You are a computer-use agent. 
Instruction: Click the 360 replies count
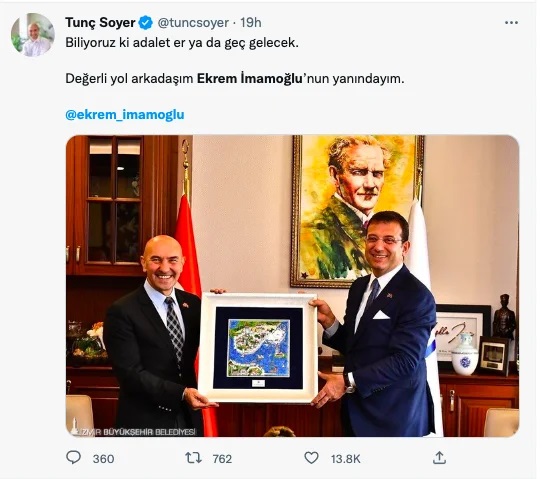coord(103,459)
